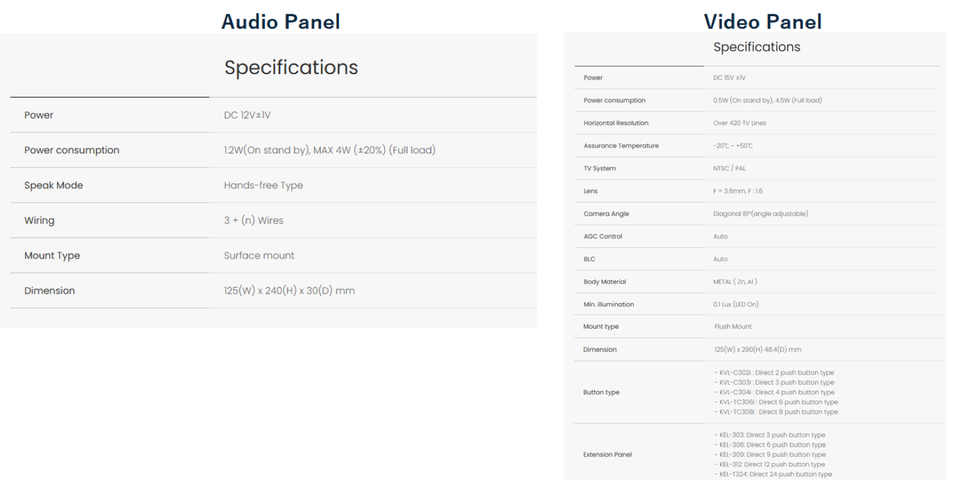Click the Assurance Temperature label
The width and height of the screenshot is (960, 487).
point(620,146)
